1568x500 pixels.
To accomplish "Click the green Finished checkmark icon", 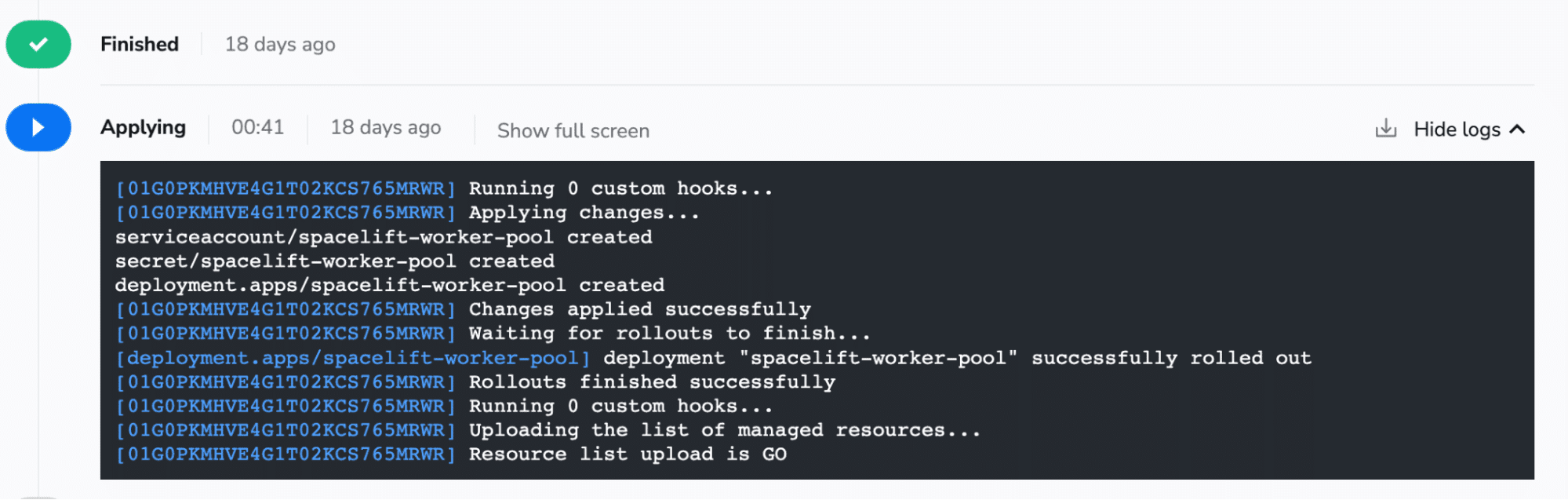I will 38,45.
